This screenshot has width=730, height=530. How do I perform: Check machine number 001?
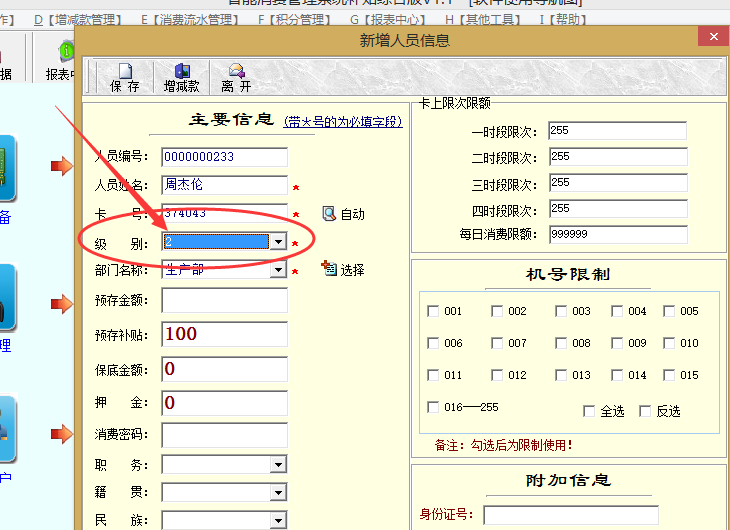pos(433,311)
